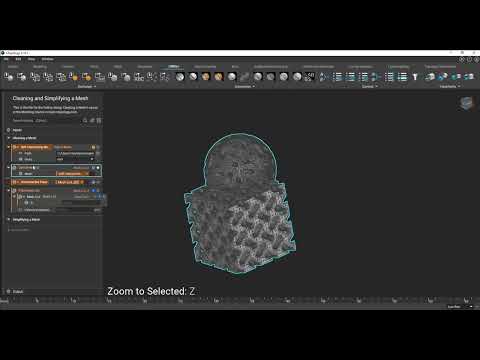Click the last round icon under the window controls
The image size is (480, 360).
click(476, 59)
